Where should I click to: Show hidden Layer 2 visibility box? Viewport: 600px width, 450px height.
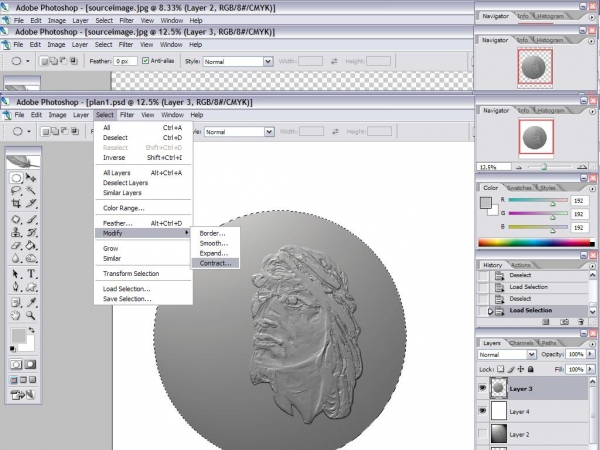[483, 434]
